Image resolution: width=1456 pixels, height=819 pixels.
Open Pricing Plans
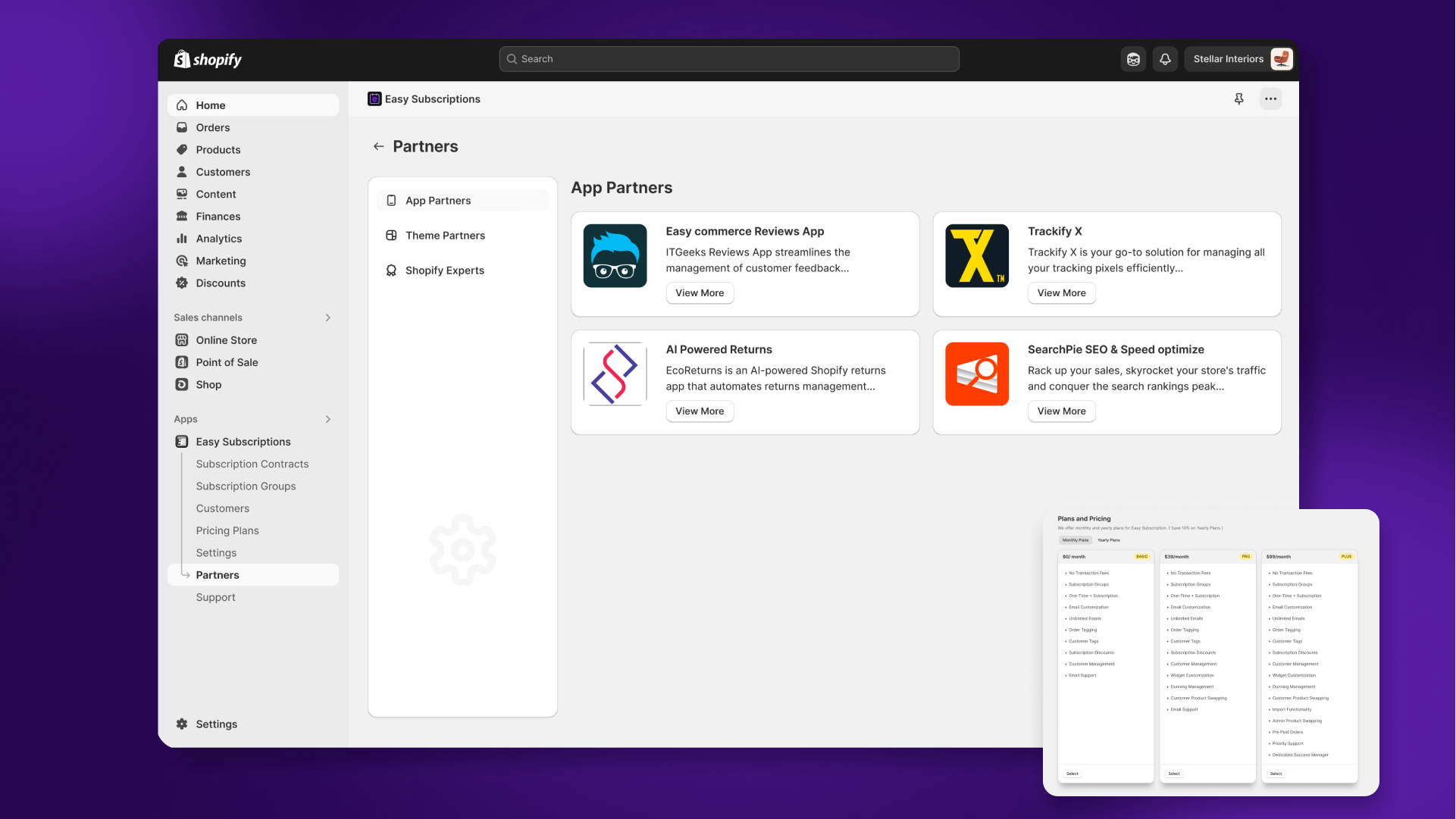click(x=227, y=530)
